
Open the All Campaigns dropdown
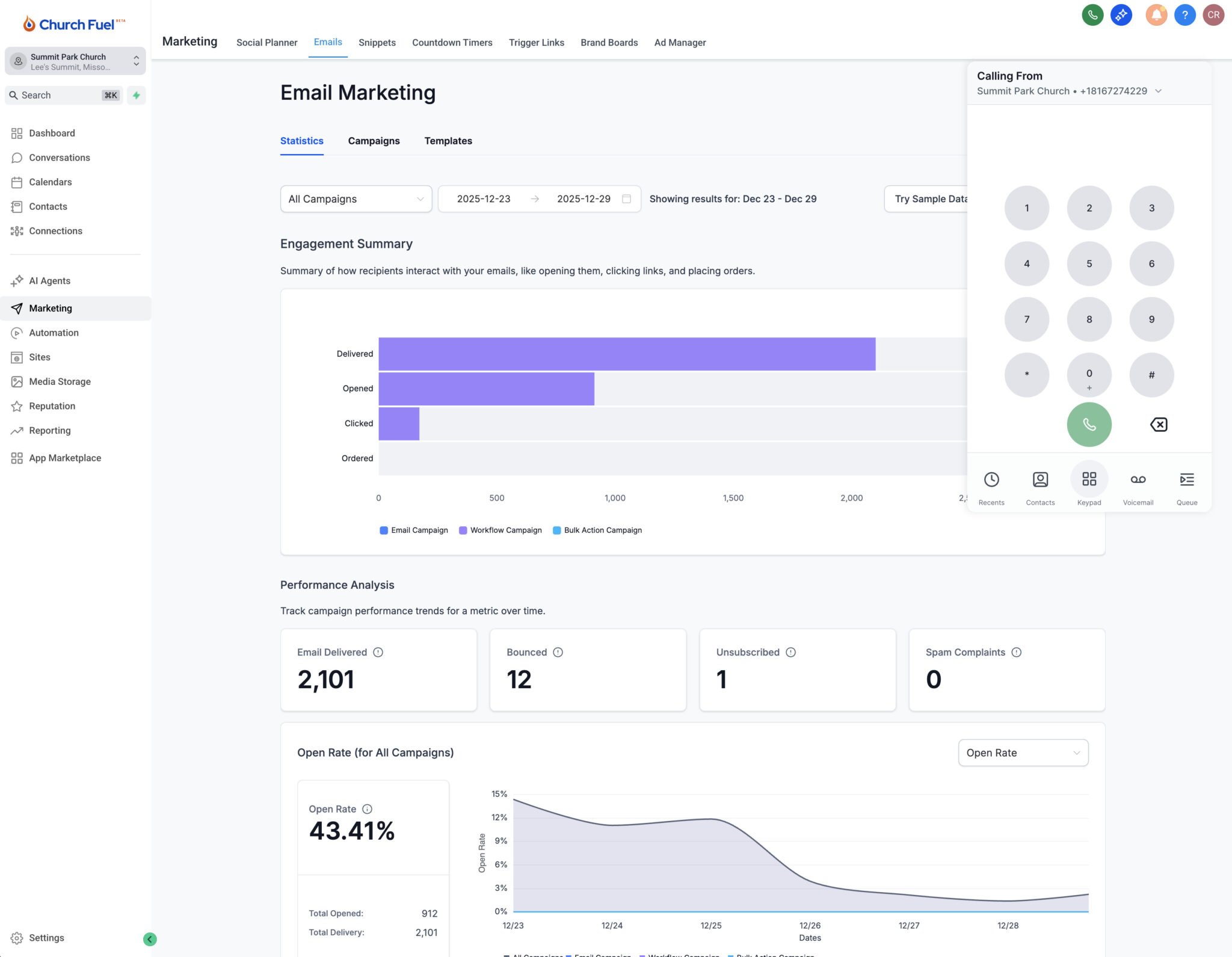click(x=356, y=199)
